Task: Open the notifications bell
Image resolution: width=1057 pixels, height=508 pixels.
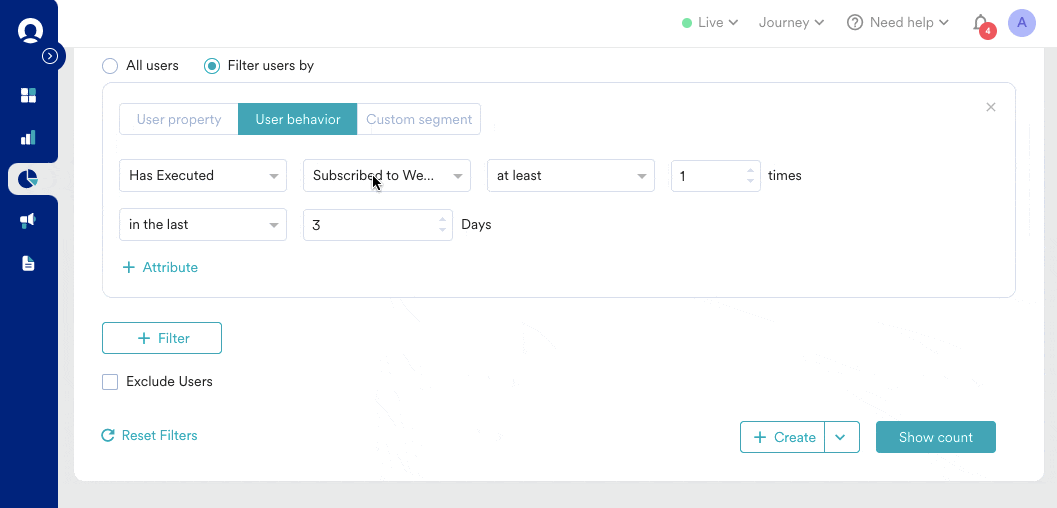Action: coord(980,23)
